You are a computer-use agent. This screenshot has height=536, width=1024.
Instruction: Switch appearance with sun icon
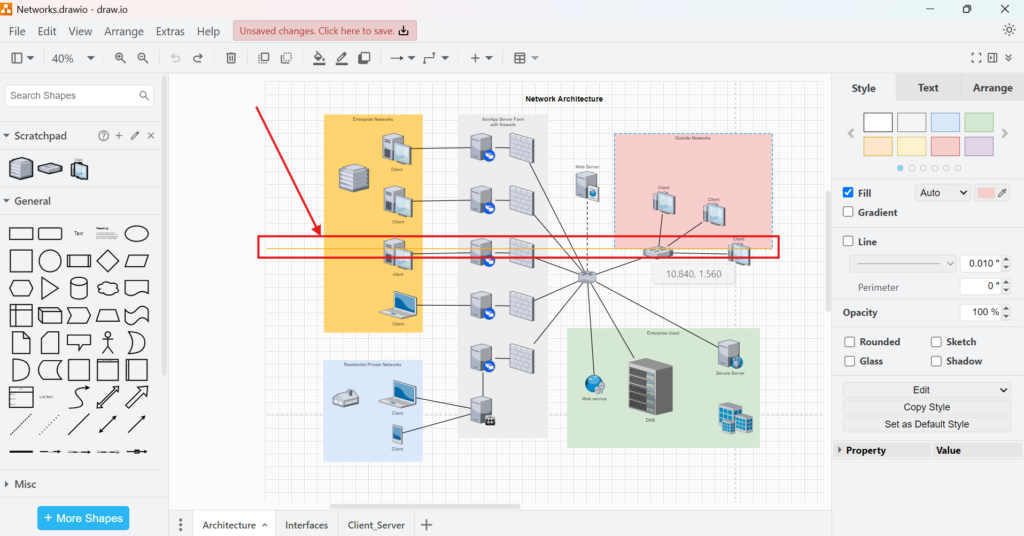pos(1008,30)
